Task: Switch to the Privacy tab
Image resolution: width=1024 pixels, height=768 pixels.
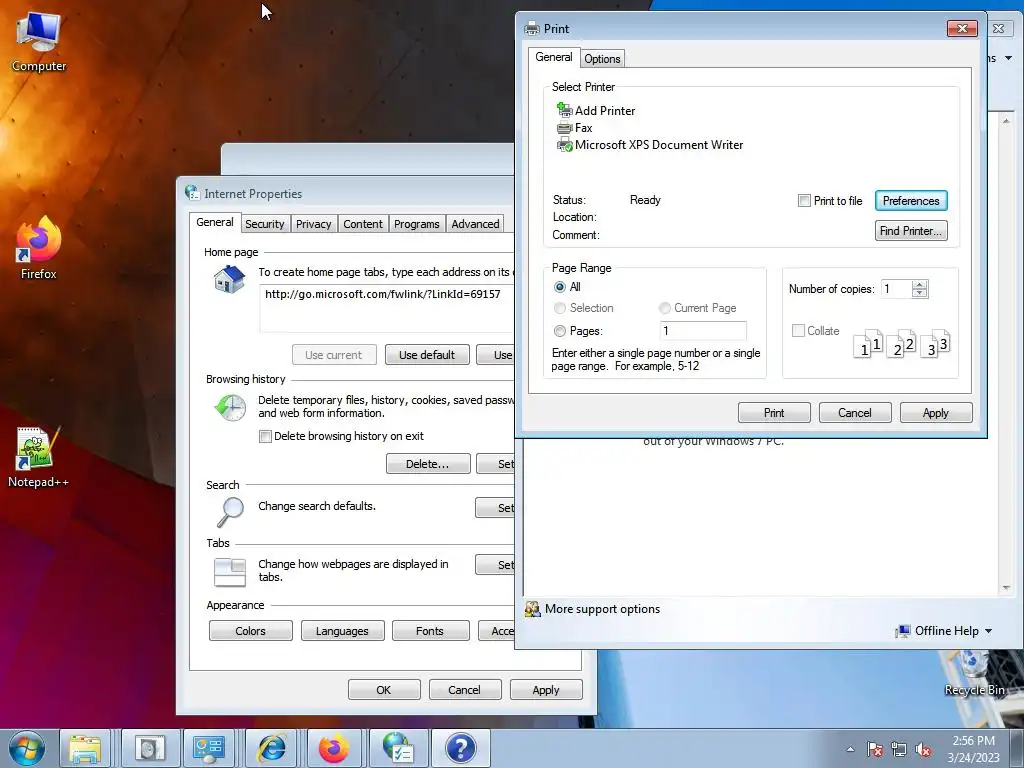Action: tap(313, 224)
